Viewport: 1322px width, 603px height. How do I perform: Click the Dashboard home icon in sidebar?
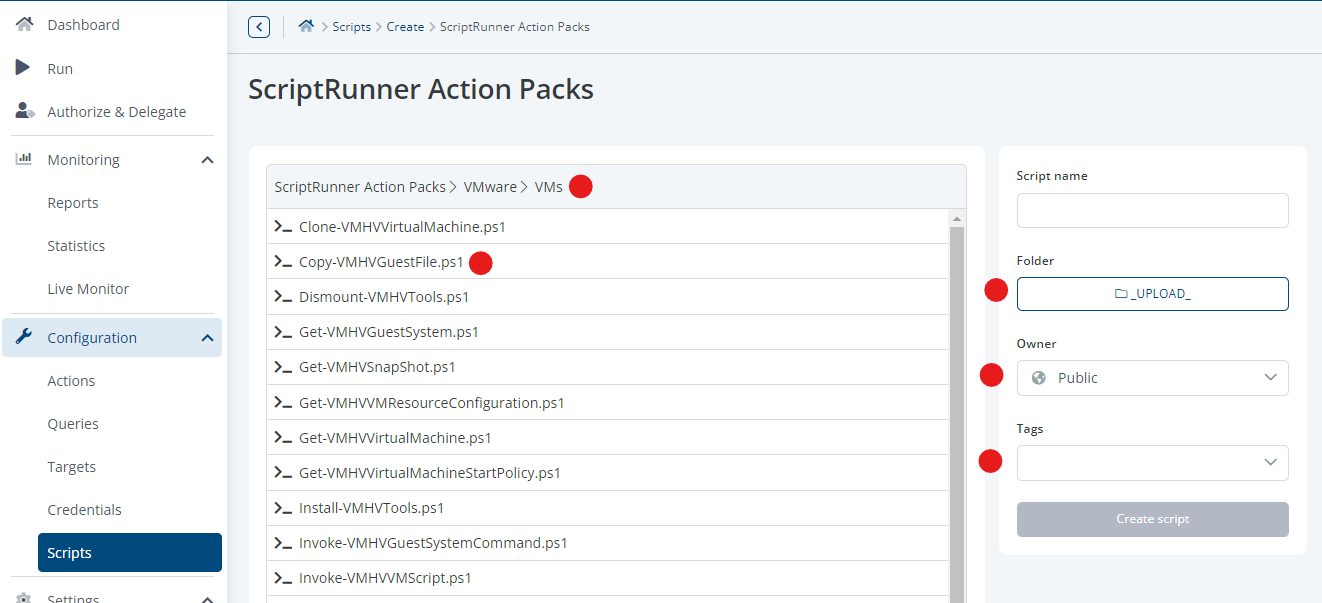tap(25, 24)
